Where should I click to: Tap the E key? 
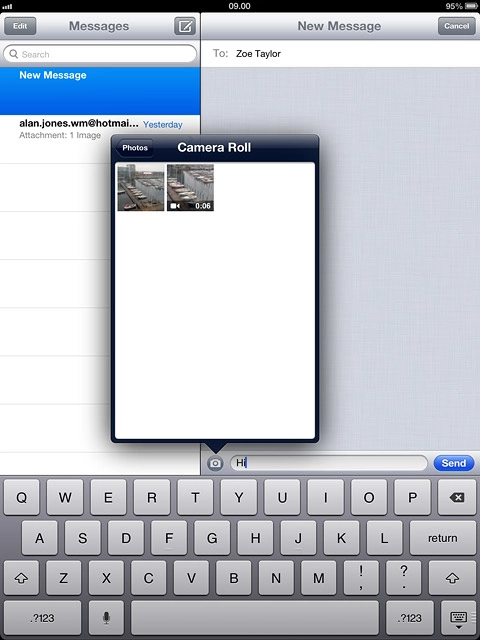pos(108,497)
